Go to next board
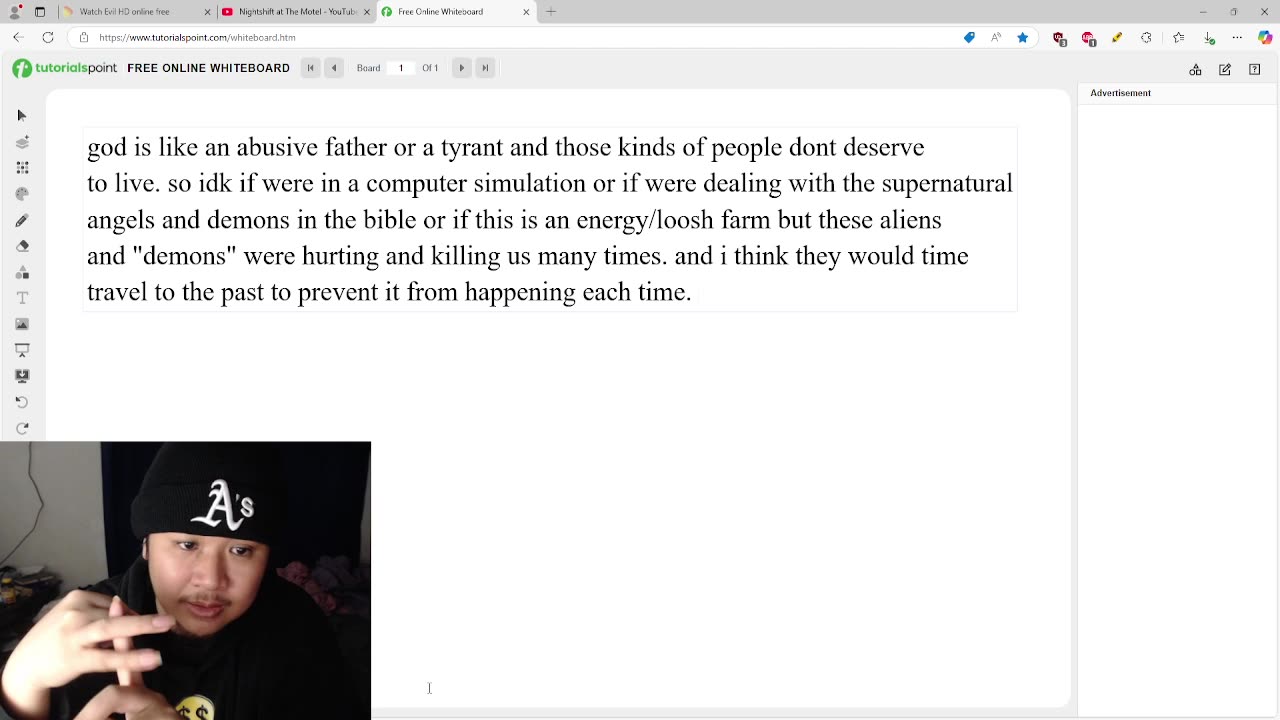 tap(461, 68)
